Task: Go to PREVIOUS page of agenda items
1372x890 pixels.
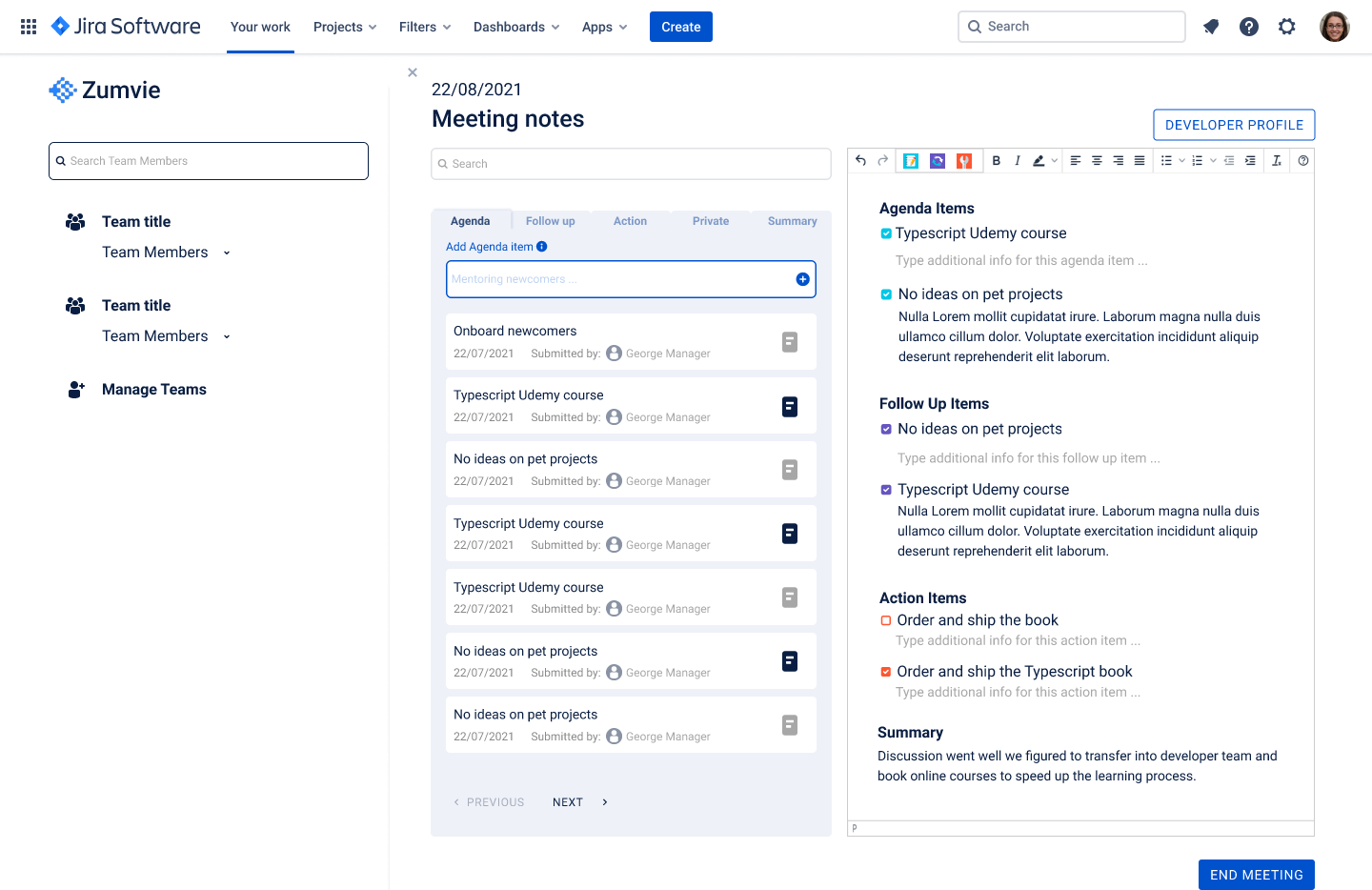Action: click(489, 802)
